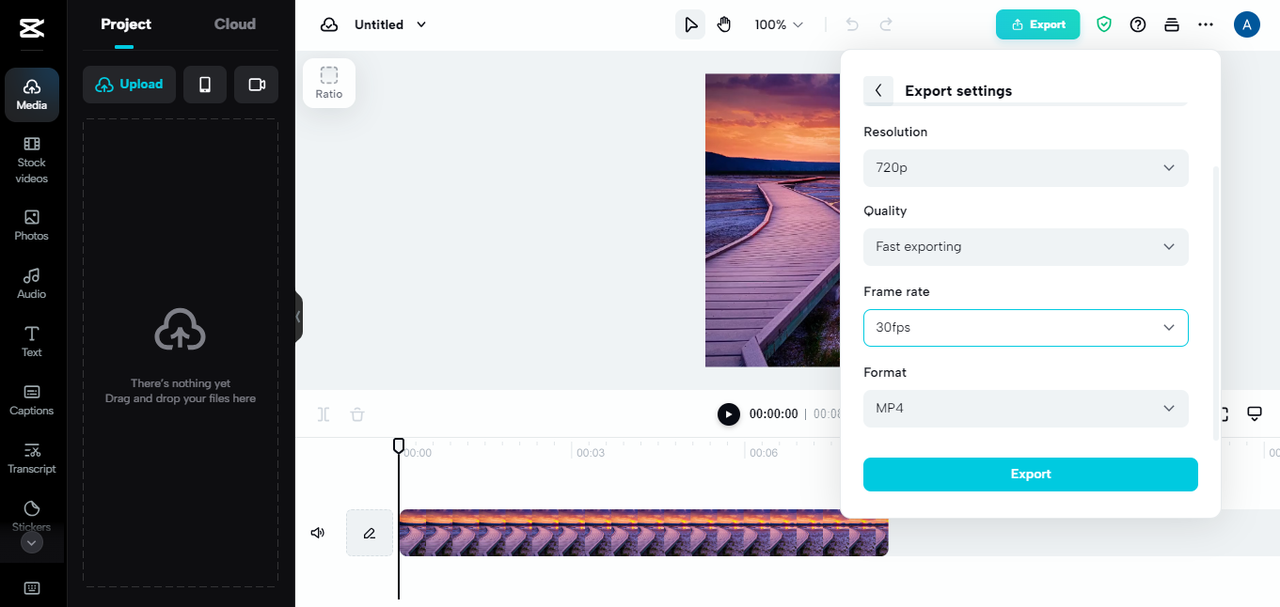Open the Captions panel
The image size is (1280, 607).
(31, 400)
